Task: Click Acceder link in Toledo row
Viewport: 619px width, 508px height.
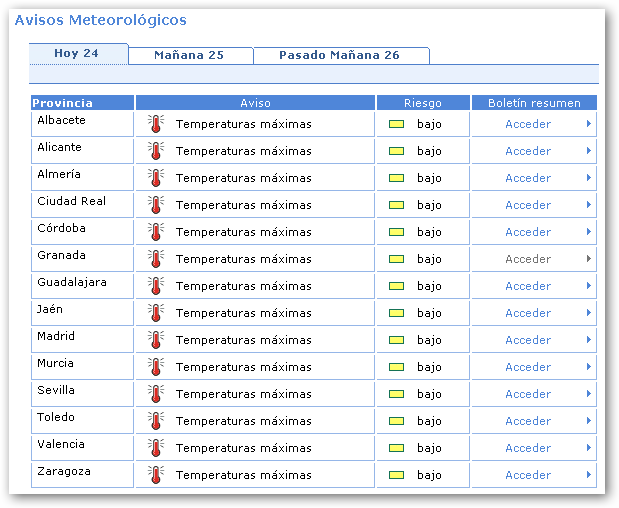Action: coord(528,421)
